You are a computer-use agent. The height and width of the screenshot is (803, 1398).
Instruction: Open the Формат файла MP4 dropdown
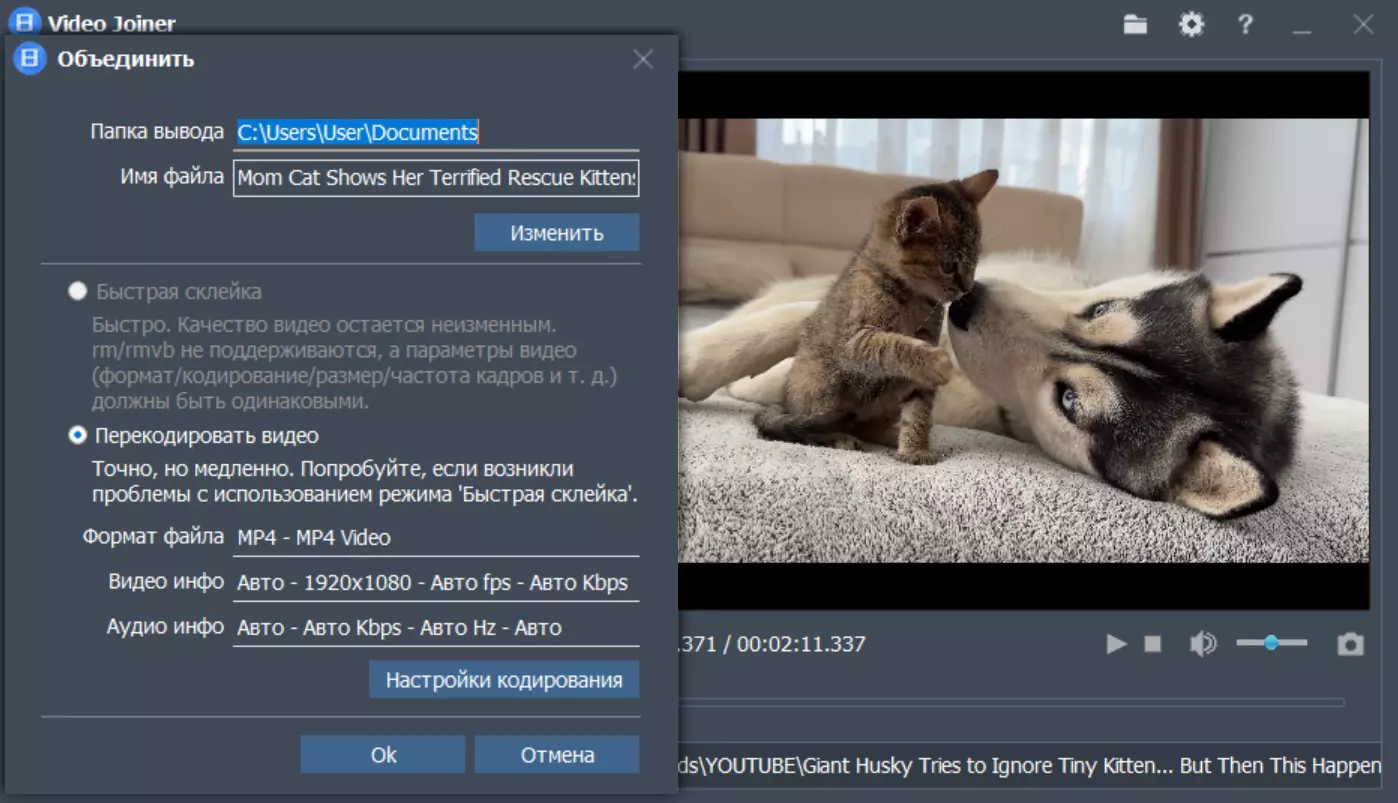[x=436, y=537]
